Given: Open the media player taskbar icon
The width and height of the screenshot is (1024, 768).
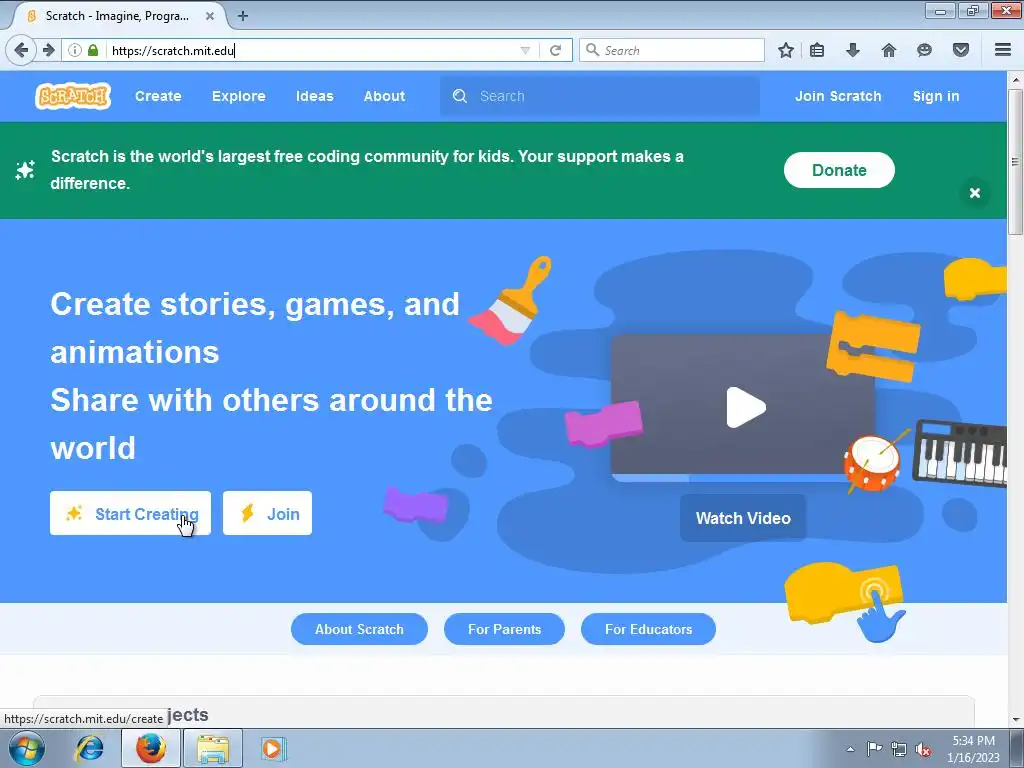Looking at the screenshot, I should [x=272, y=748].
